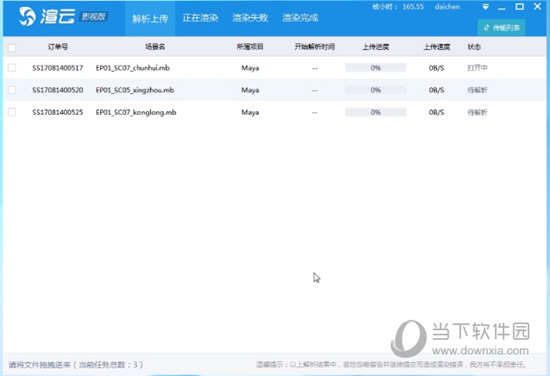Click order number SS17081400517

tap(58, 68)
